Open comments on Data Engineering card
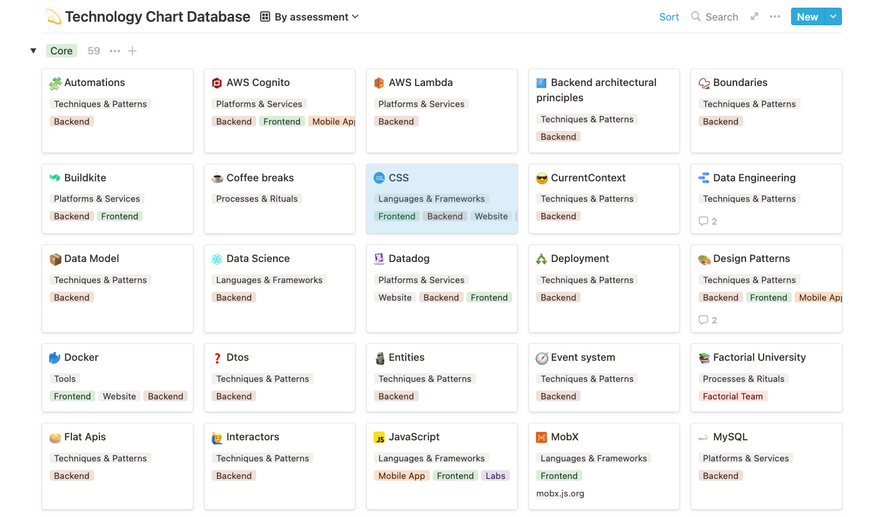The image size is (870, 517). point(707,221)
